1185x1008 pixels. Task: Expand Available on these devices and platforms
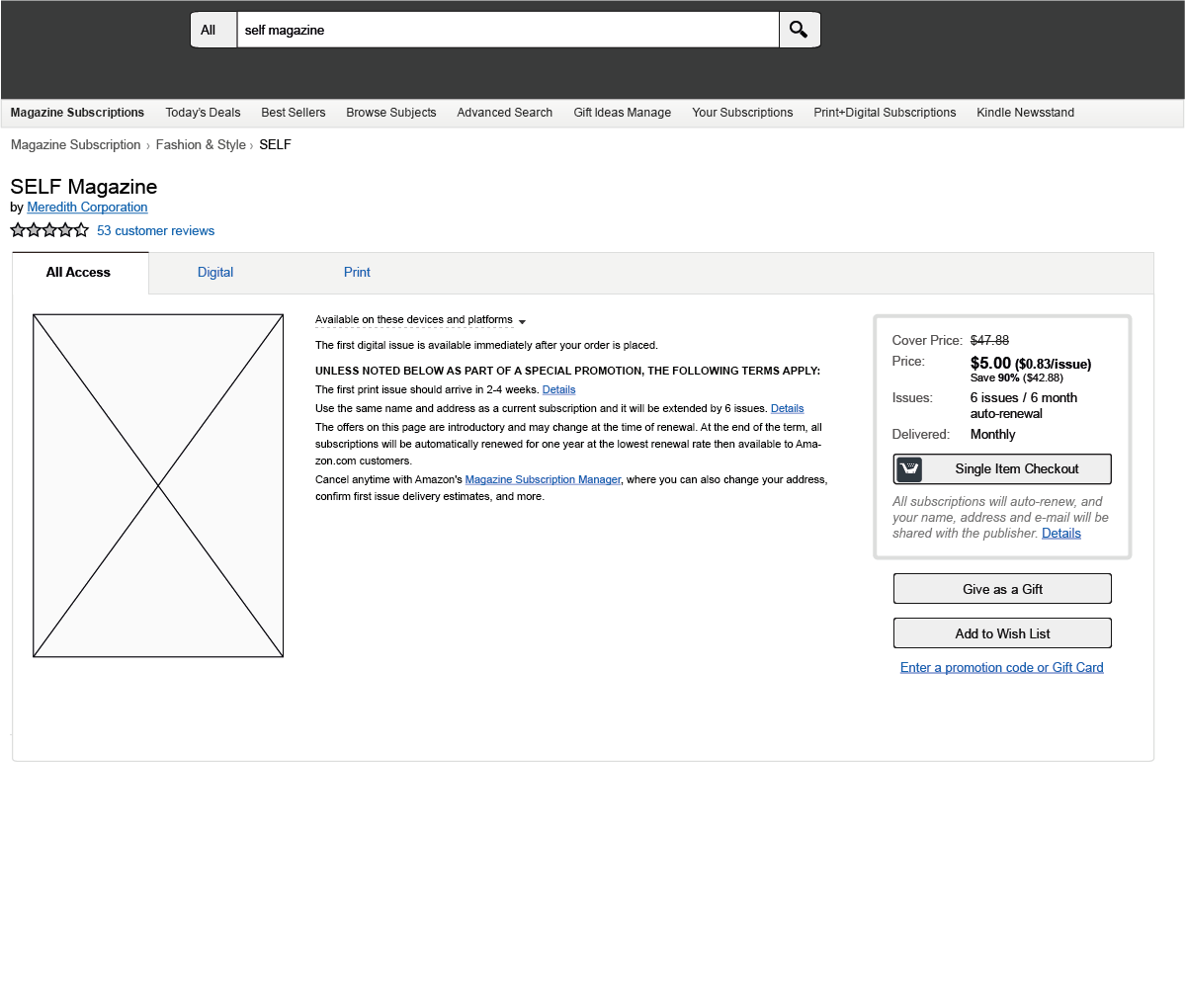(420, 319)
